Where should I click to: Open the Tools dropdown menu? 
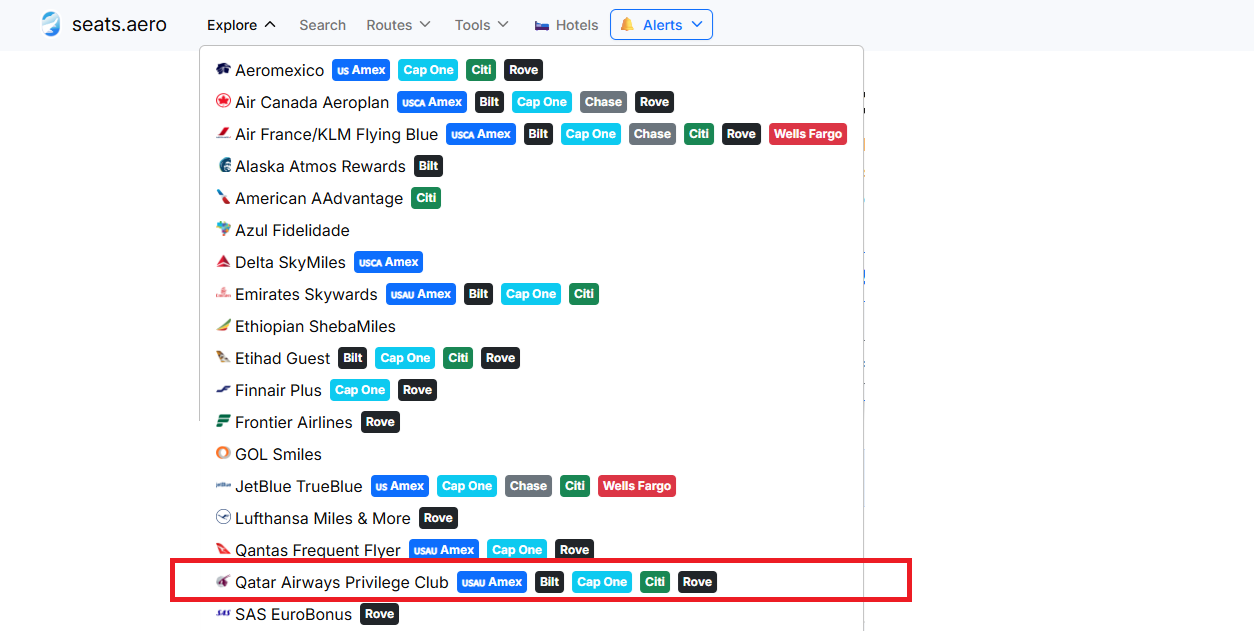(481, 25)
